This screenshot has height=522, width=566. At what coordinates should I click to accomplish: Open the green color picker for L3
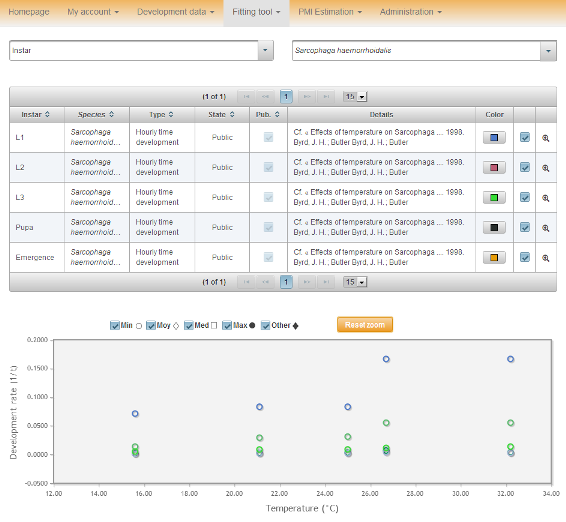(494, 197)
